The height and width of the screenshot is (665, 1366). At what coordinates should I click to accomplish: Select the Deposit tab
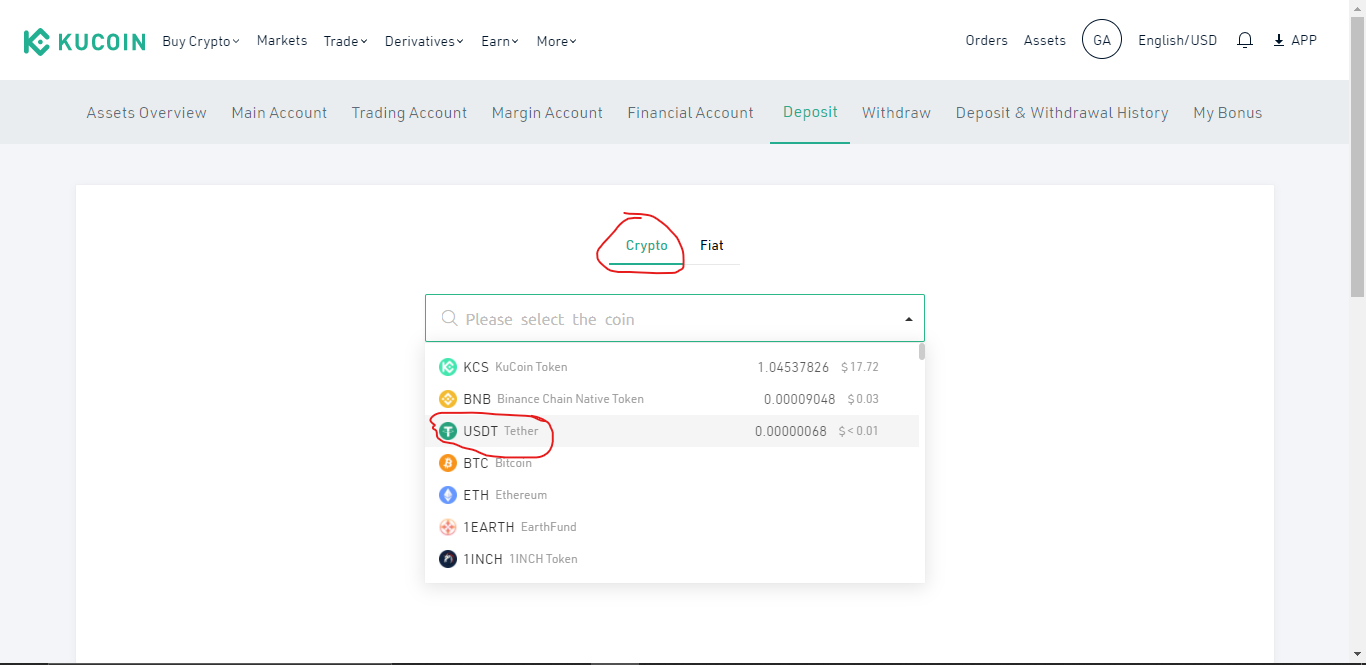[x=810, y=112]
